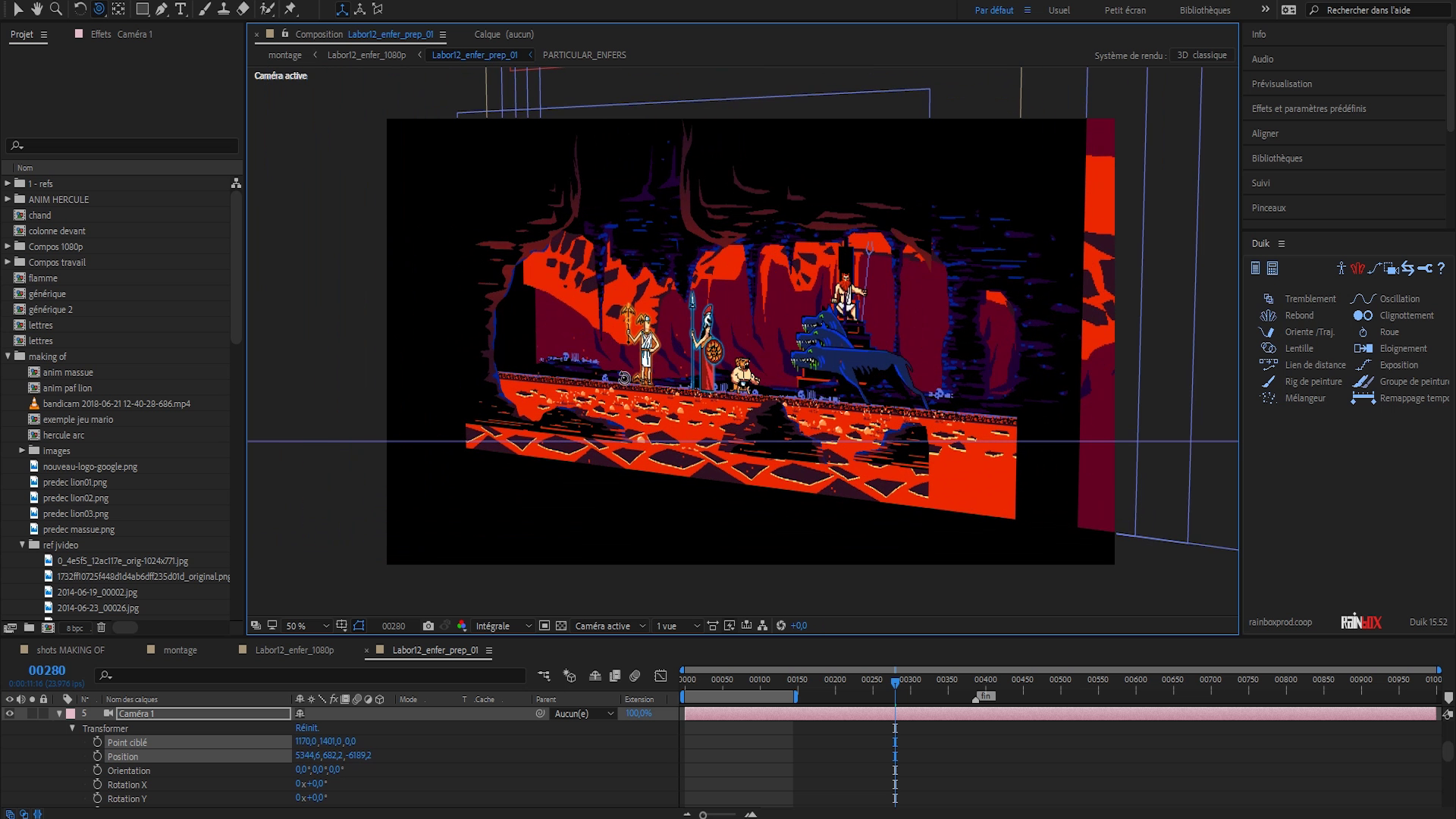This screenshot has width=1456, height=819.
Task: Select the Pan Behind anchor tool
Action: point(118,9)
